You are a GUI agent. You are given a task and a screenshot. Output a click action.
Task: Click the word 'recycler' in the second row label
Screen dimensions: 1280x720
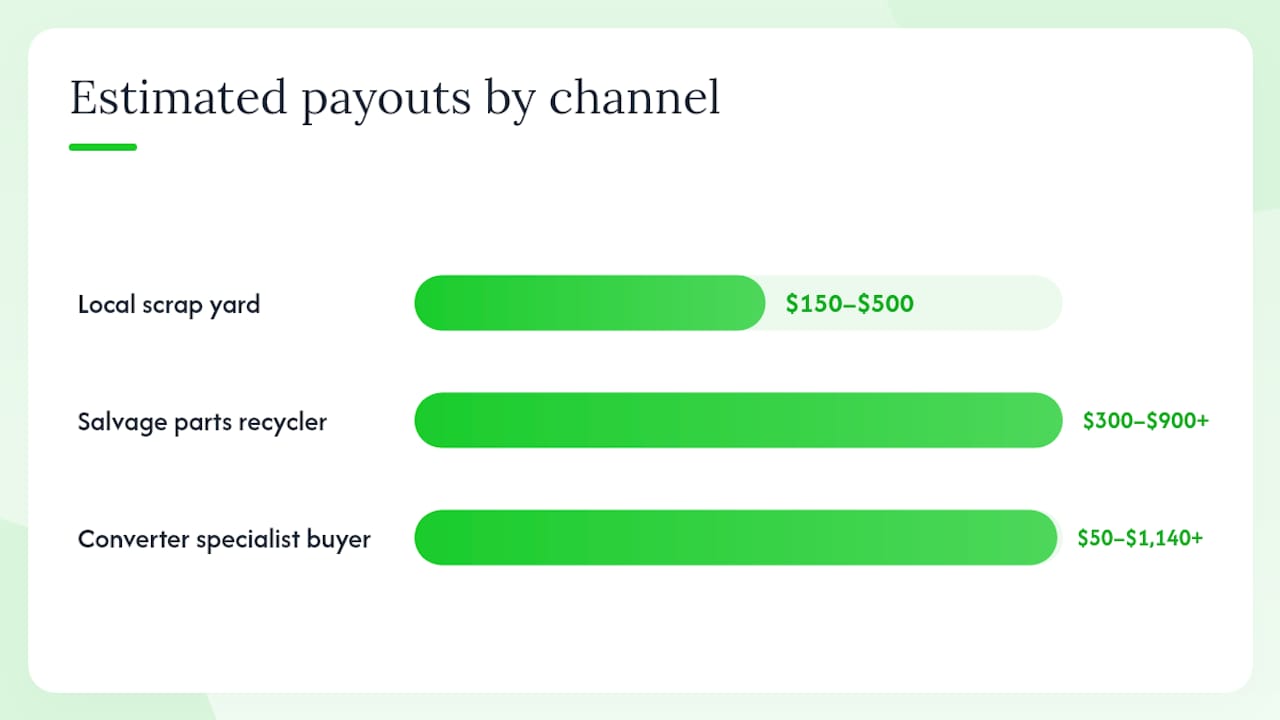(285, 423)
